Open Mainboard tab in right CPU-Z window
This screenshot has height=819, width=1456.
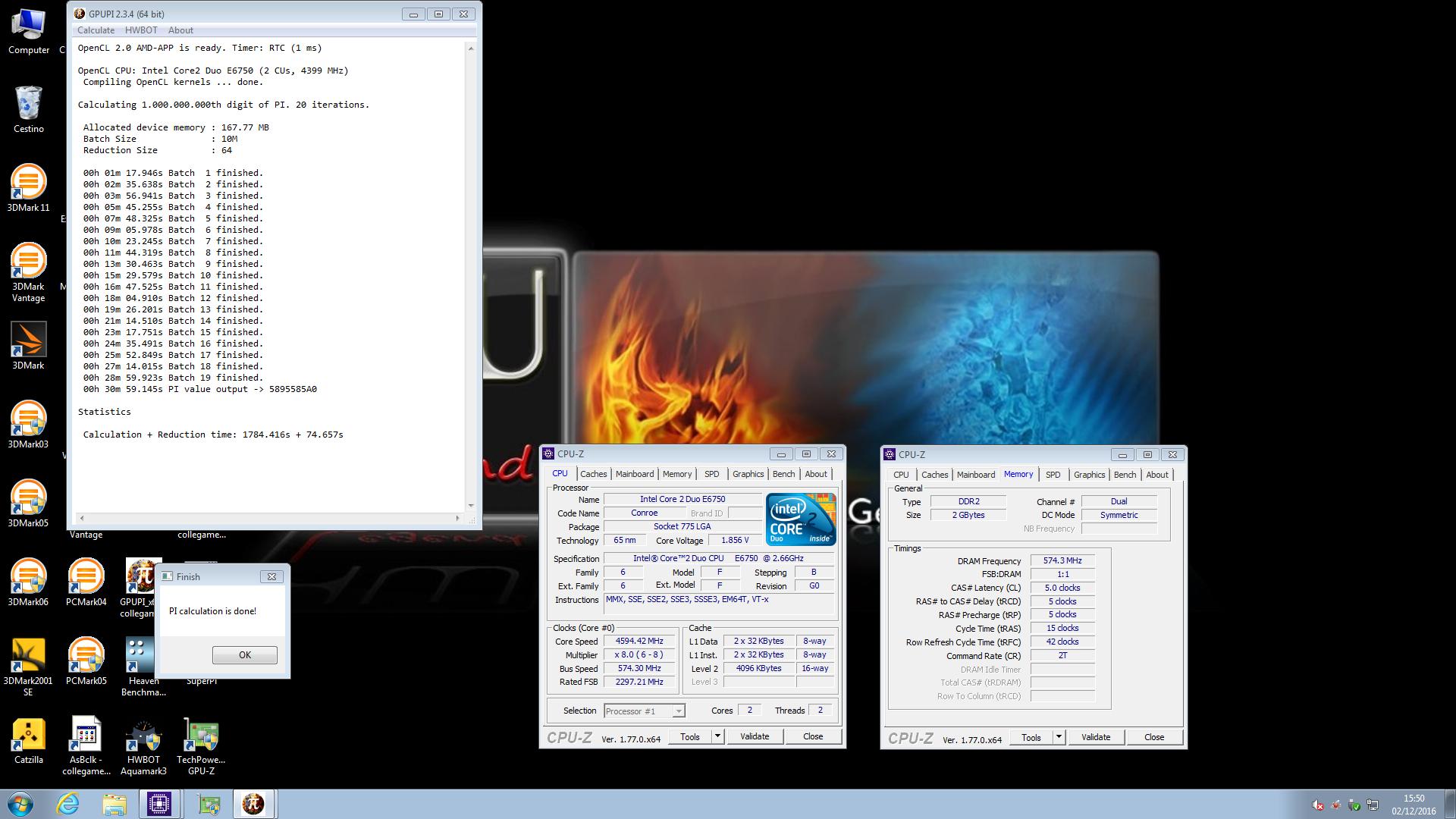click(976, 475)
